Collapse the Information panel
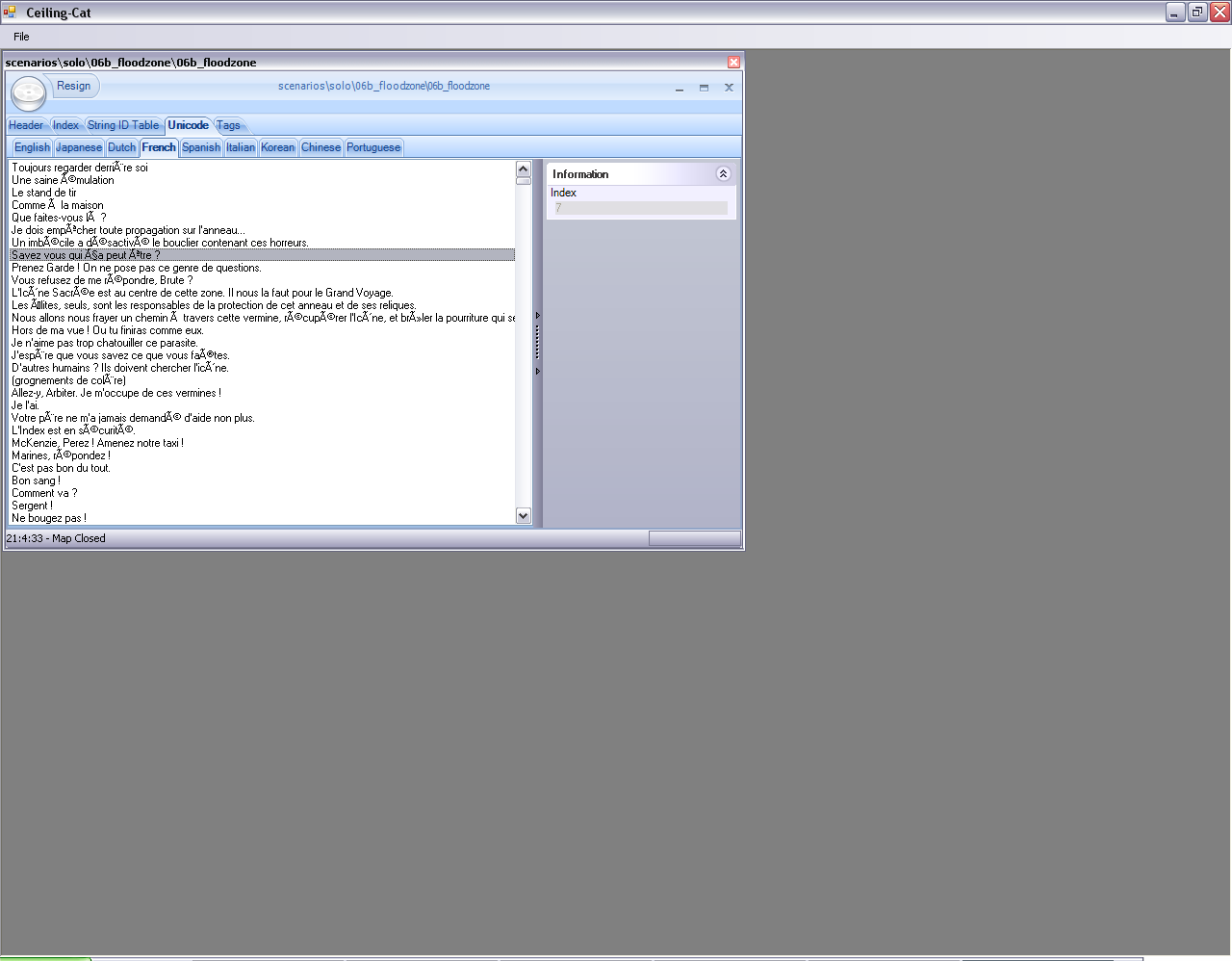The image size is (1232, 961). tap(723, 174)
